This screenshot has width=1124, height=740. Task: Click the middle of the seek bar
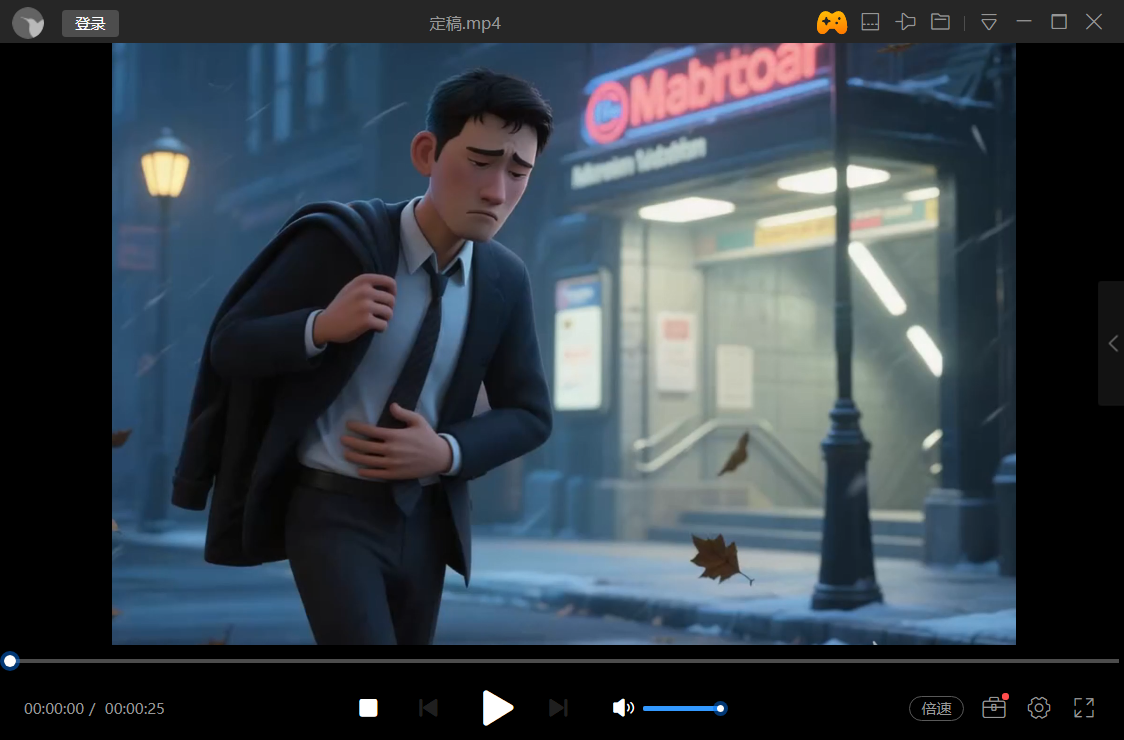click(562, 661)
